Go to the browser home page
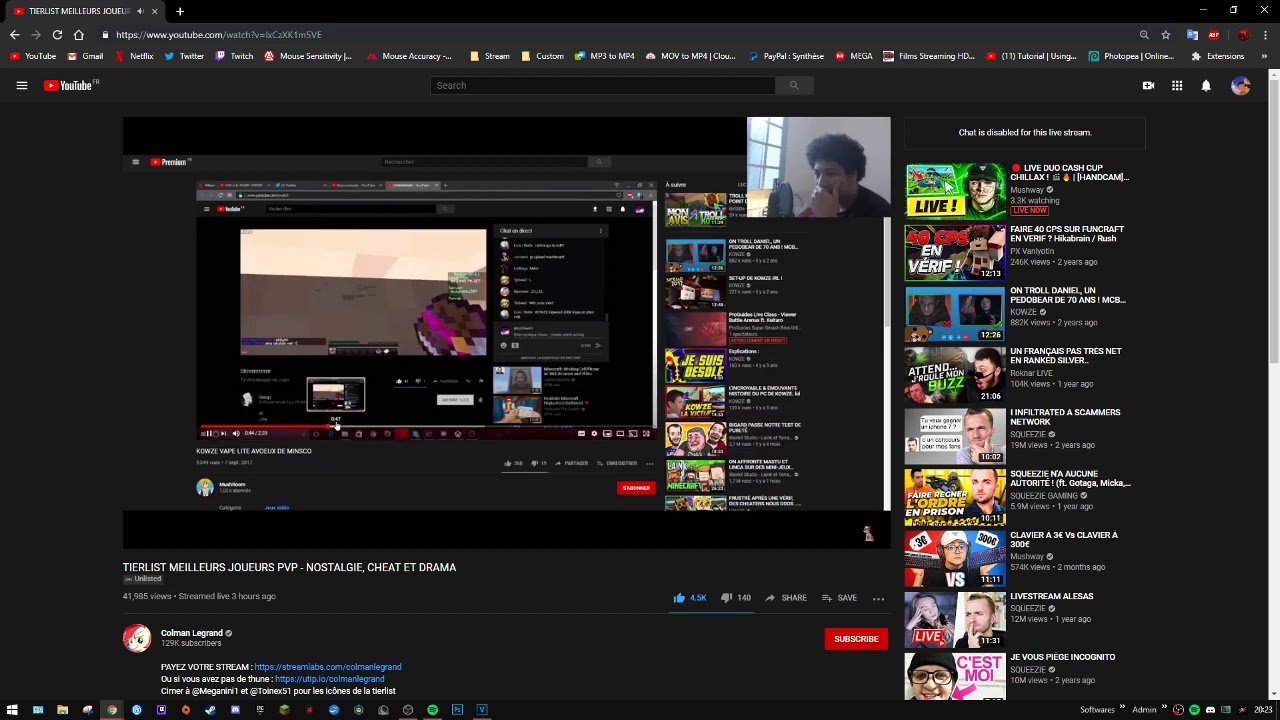1280x720 pixels. click(79, 35)
